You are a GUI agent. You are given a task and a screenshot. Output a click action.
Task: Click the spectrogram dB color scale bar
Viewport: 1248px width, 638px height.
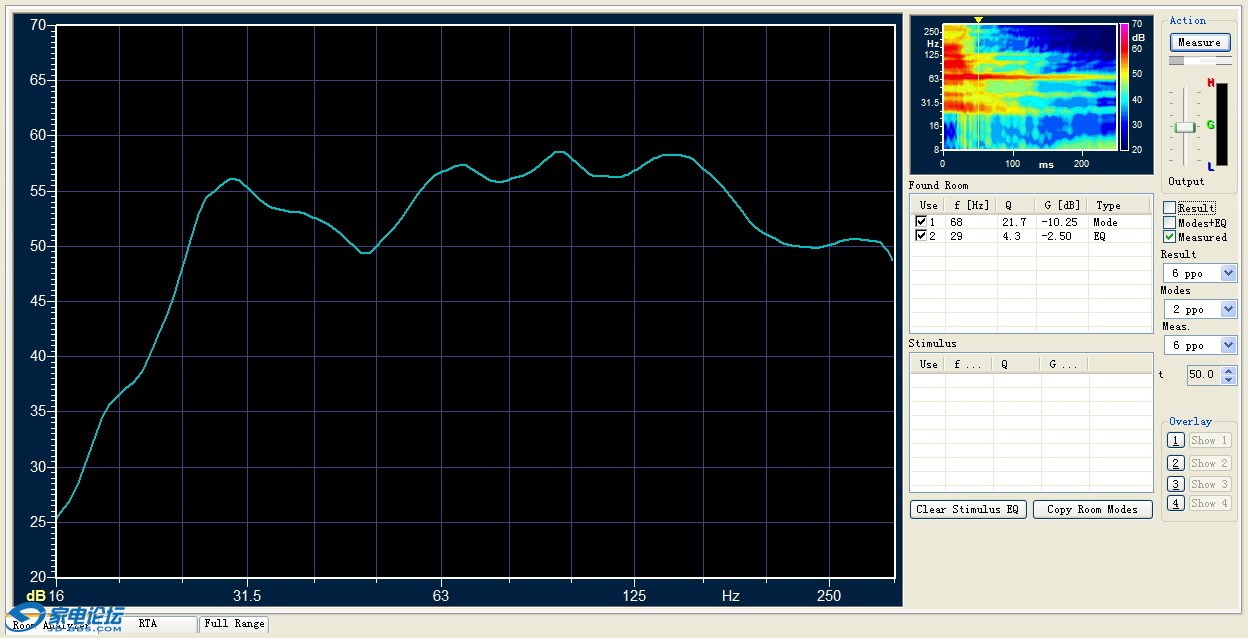coord(1124,87)
